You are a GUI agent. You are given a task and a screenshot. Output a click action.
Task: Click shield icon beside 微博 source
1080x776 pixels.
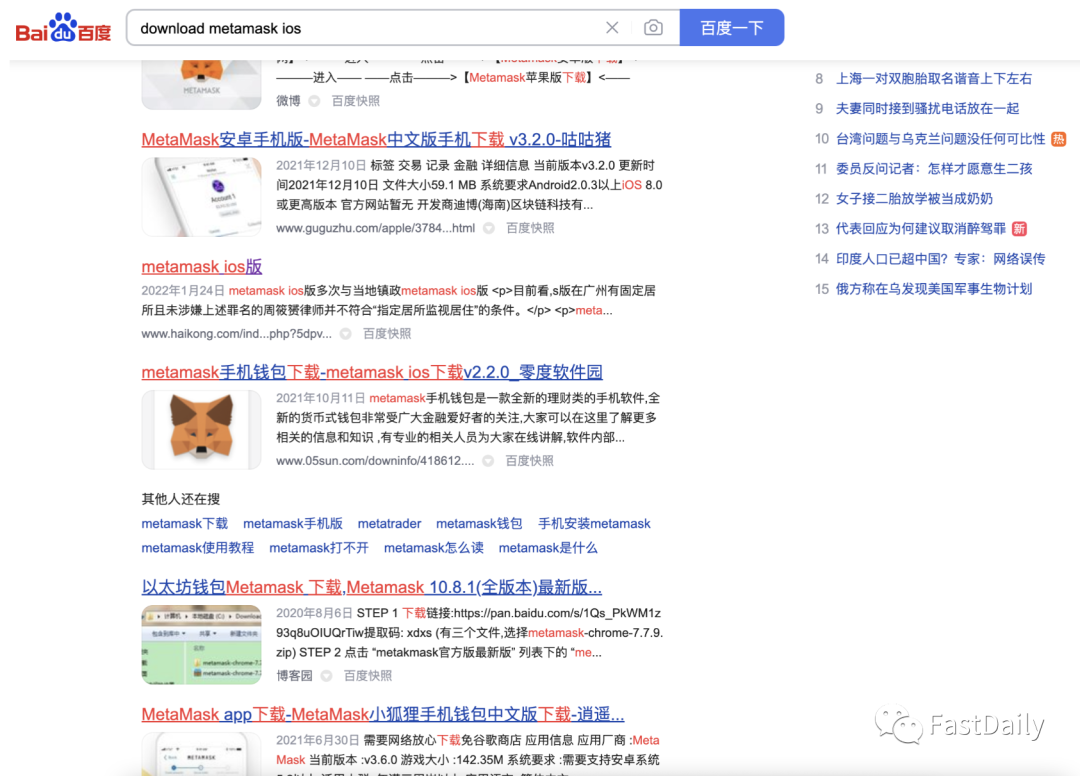pyautogui.click(x=314, y=101)
